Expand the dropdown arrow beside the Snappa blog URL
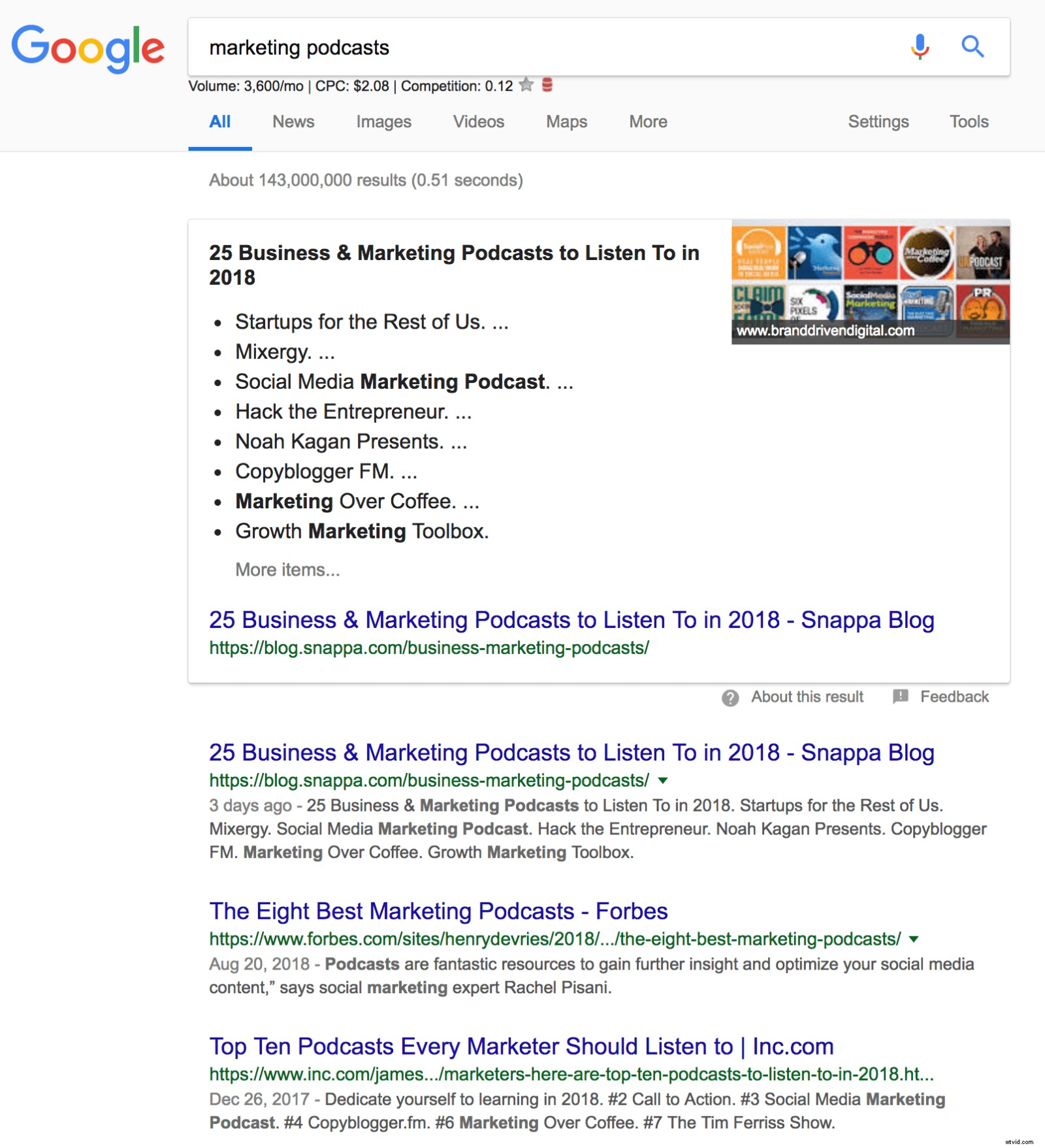1045x1148 pixels. 664,780
